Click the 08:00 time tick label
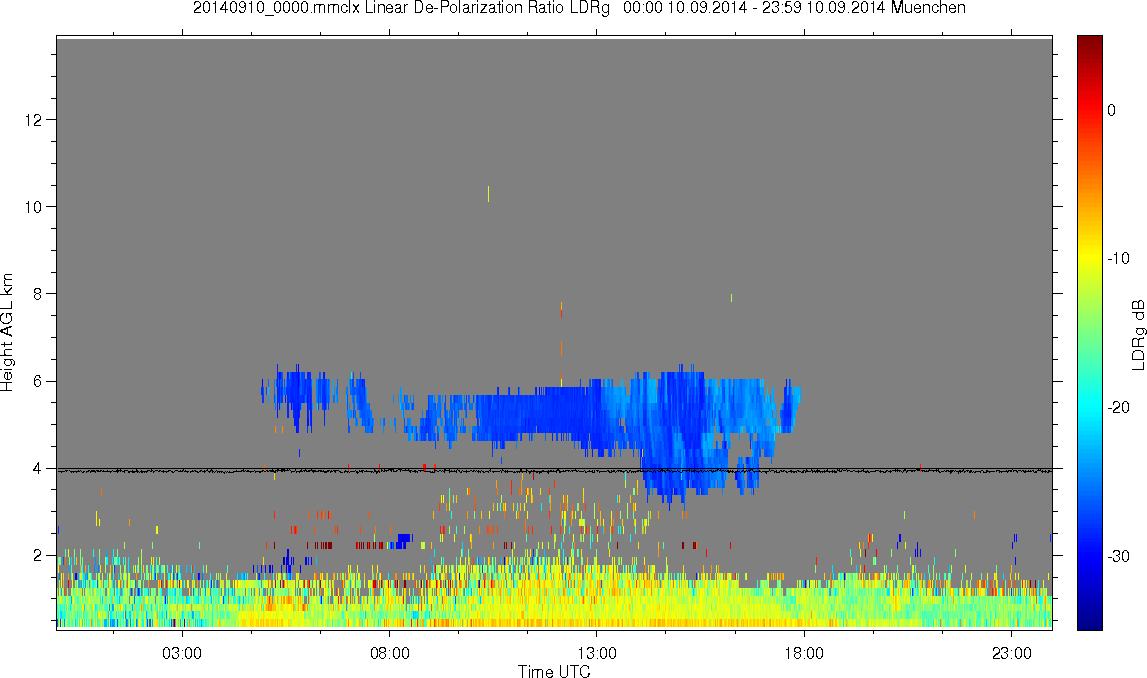Image resolution: width=1147 pixels, height=678 pixels. click(x=389, y=652)
